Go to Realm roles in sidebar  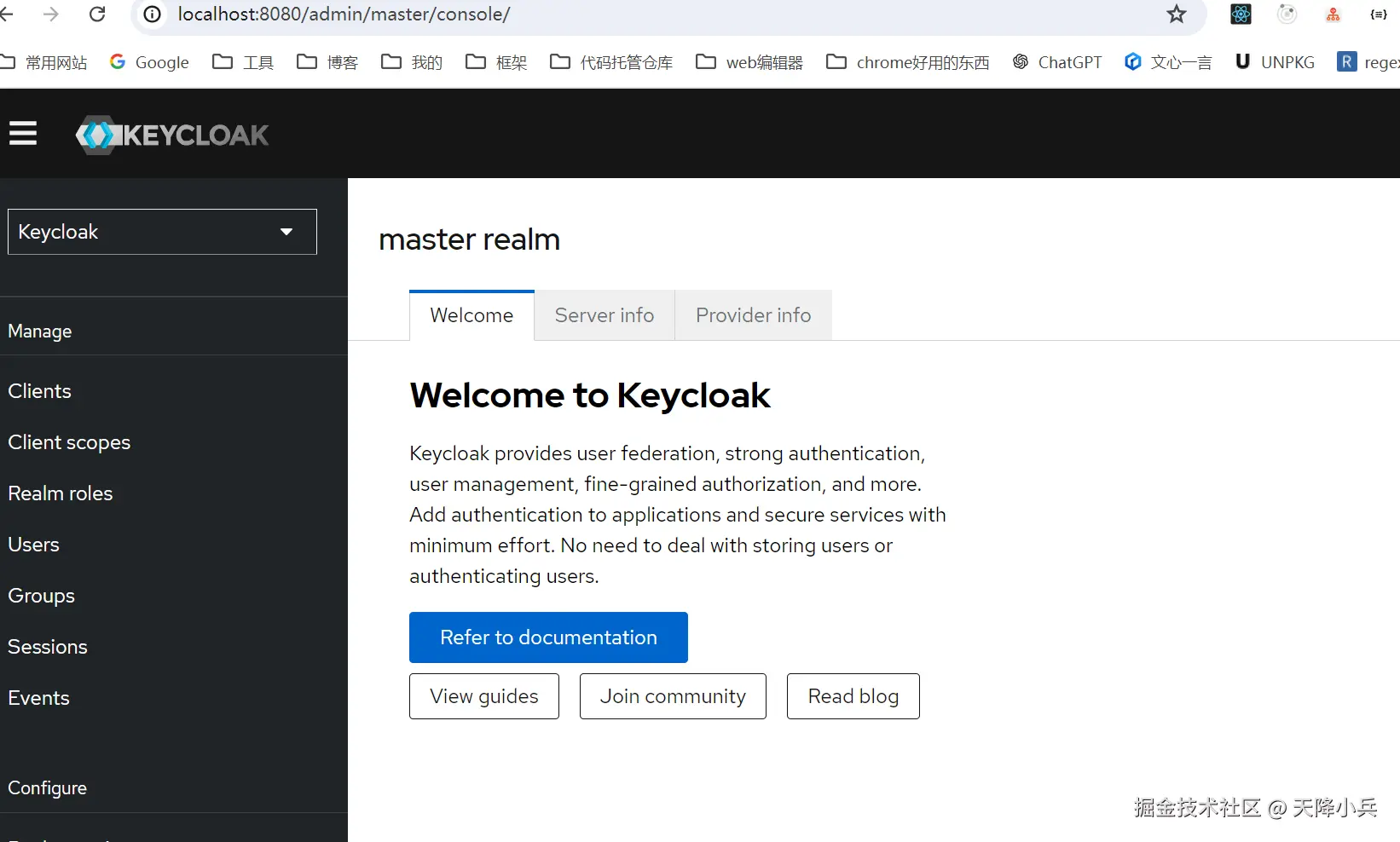click(61, 493)
